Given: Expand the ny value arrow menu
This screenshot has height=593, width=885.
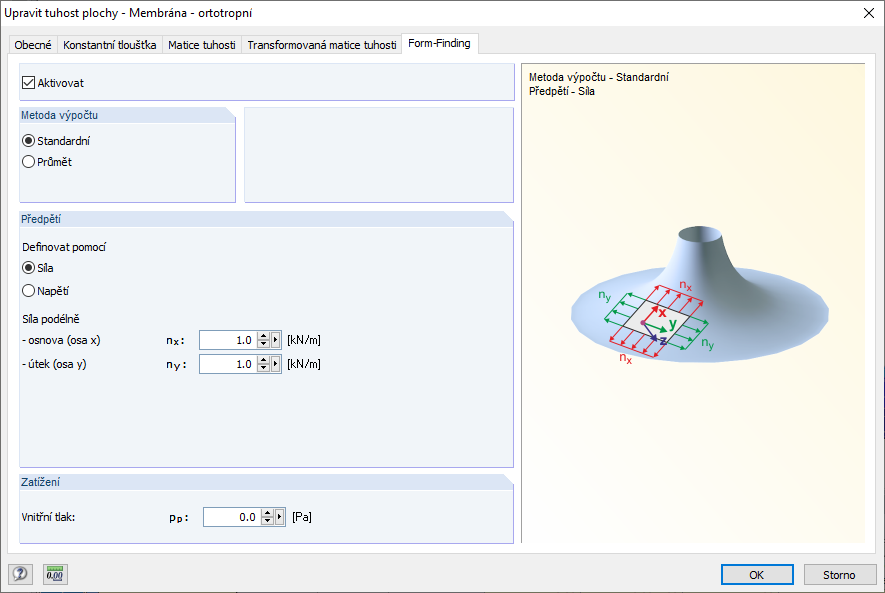Looking at the screenshot, I should click(277, 364).
